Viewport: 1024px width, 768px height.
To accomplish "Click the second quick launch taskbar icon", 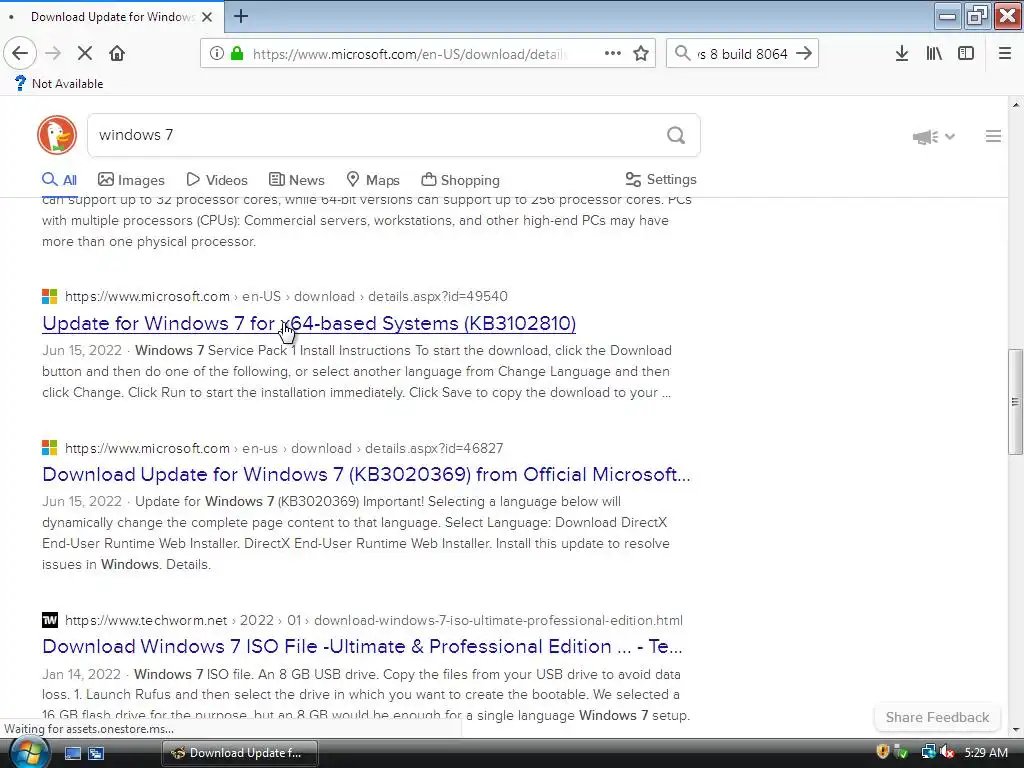I will (x=96, y=753).
